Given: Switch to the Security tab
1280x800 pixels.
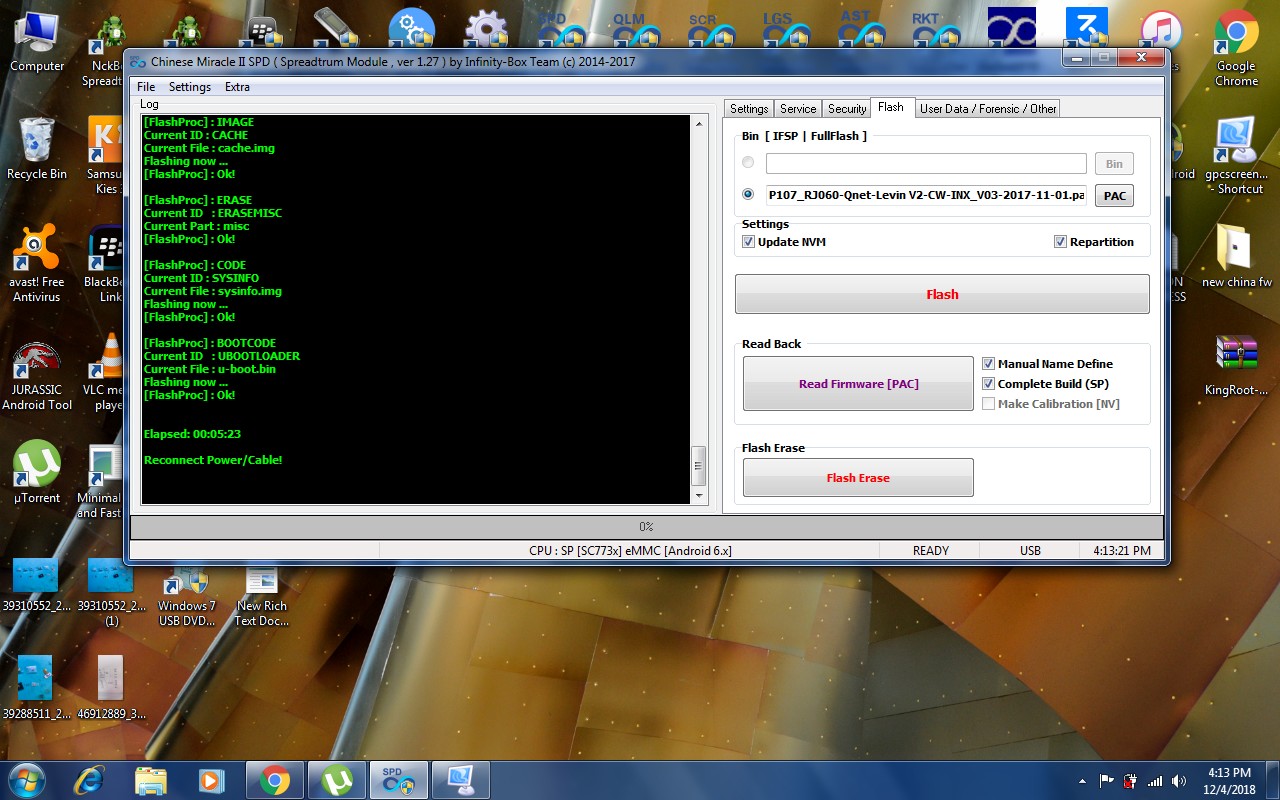Looking at the screenshot, I should click(x=847, y=109).
